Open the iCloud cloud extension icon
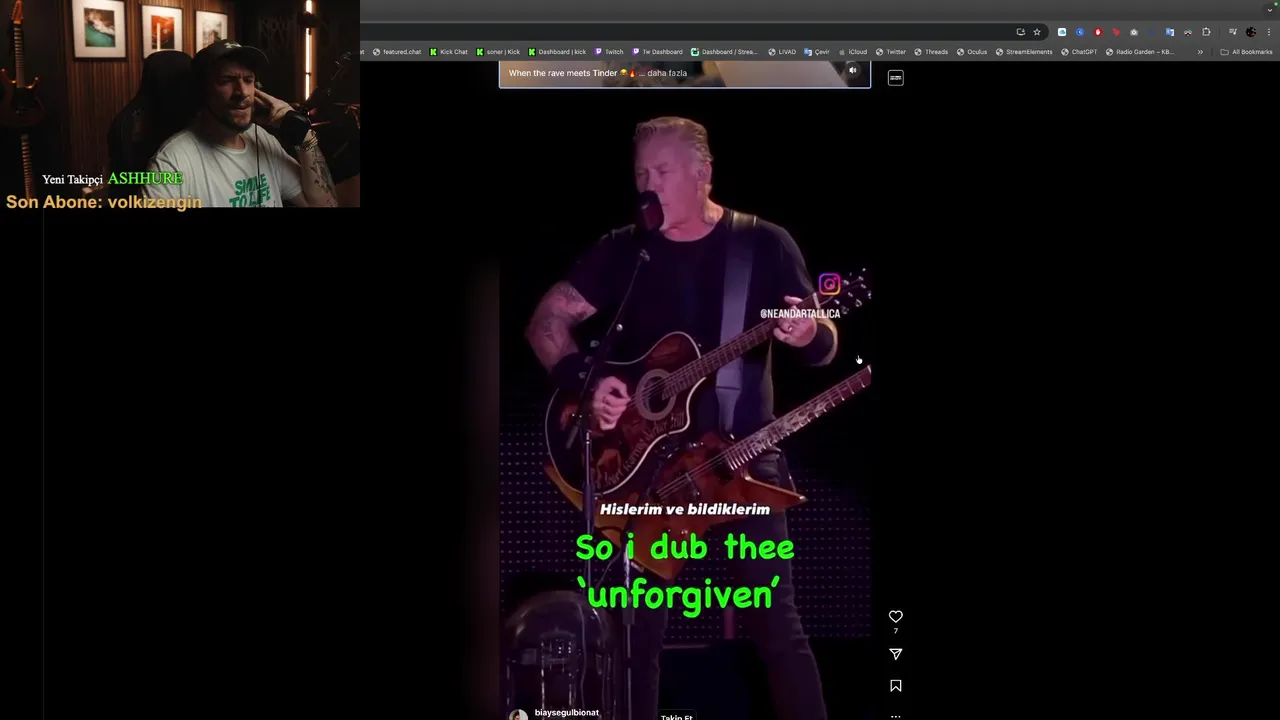The width and height of the screenshot is (1280, 720). pos(1062,32)
